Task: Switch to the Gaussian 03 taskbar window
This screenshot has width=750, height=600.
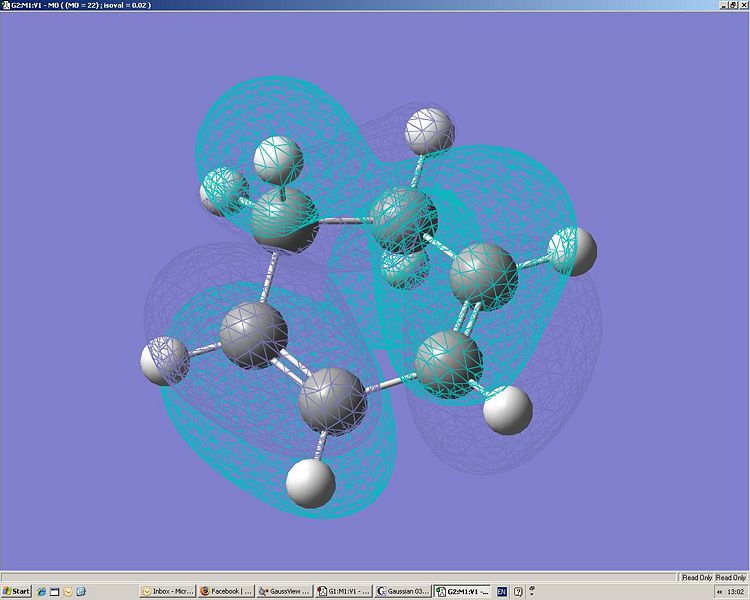Action: [402, 591]
